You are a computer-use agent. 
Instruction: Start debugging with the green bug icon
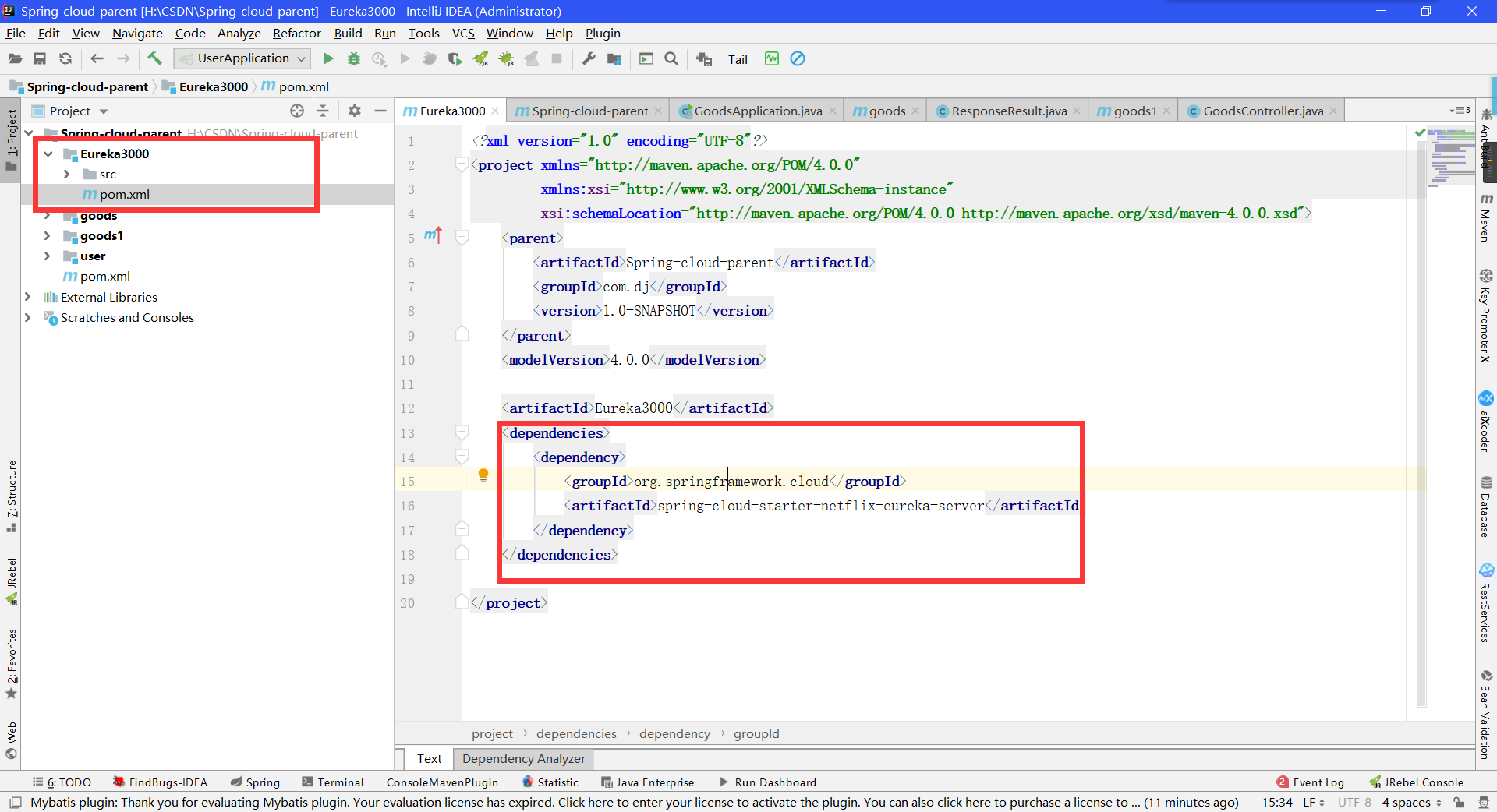[354, 58]
